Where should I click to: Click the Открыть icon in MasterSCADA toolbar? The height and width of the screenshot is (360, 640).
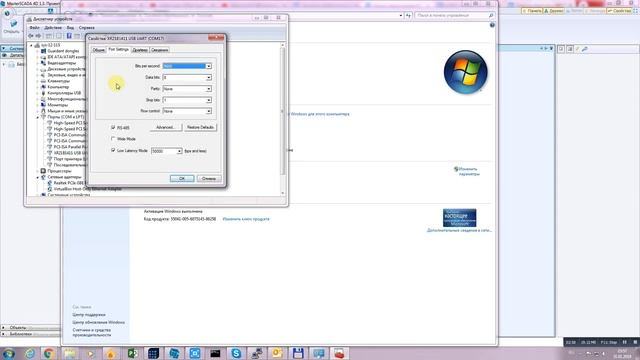point(12,27)
